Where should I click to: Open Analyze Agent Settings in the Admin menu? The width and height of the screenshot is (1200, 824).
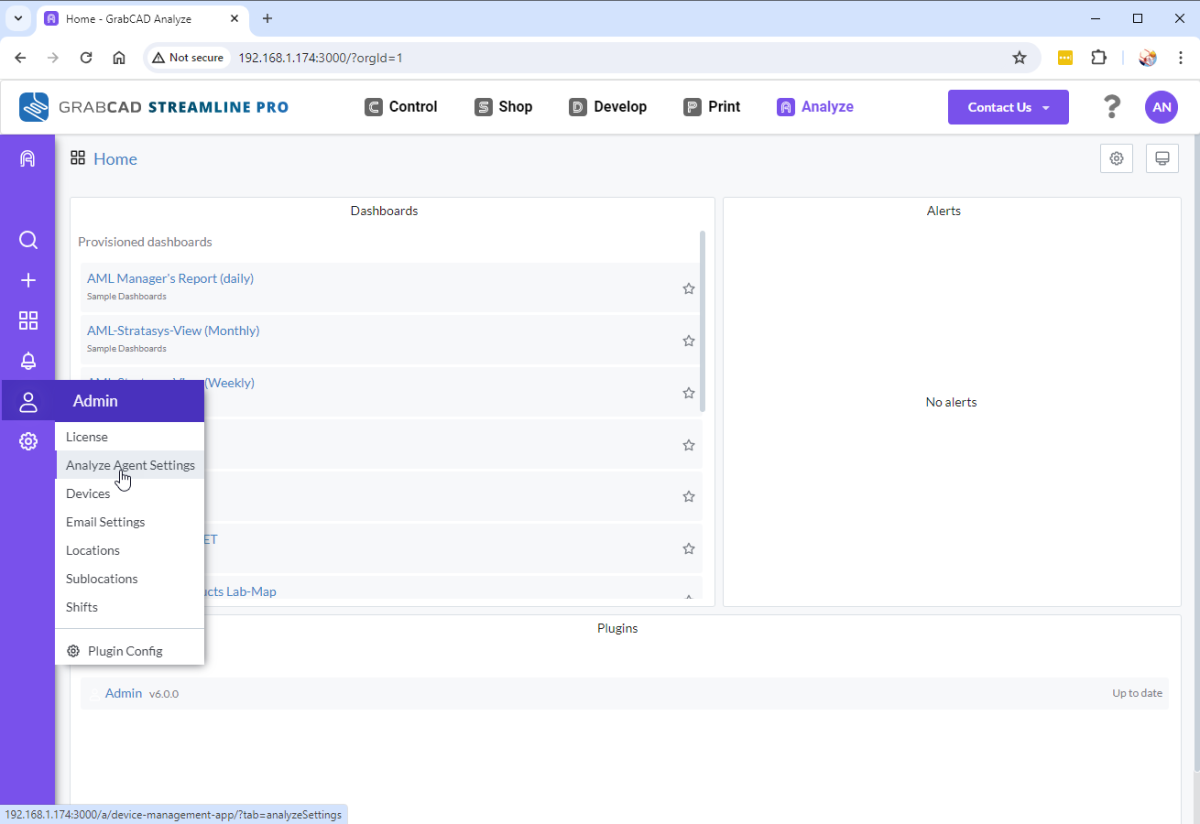pyautogui.click(x=130, y=465)
